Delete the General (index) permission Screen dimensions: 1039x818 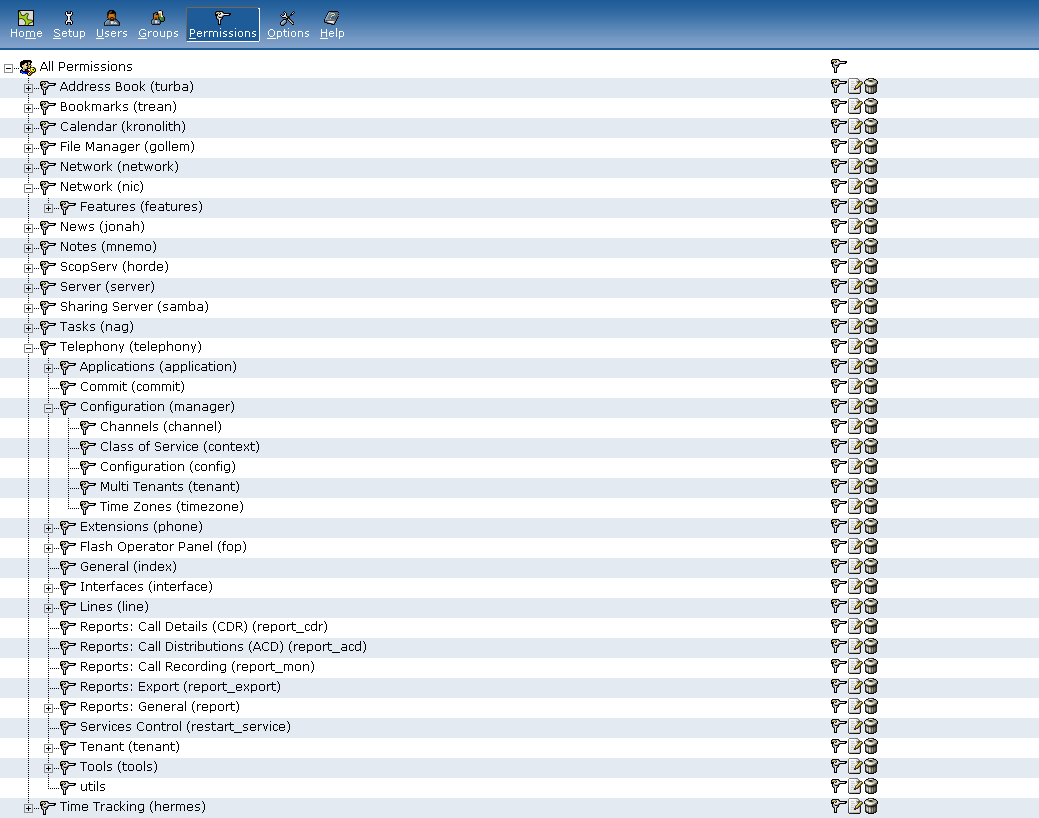point(871,566)
